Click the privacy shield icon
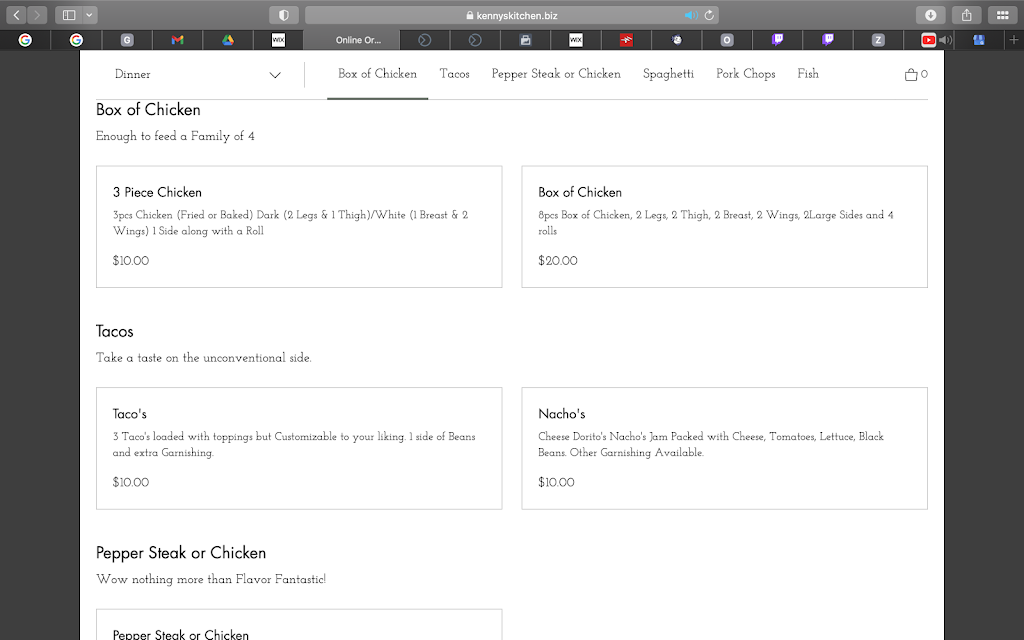This screenshot has width=1024, height=640. (x=284, y=15)
